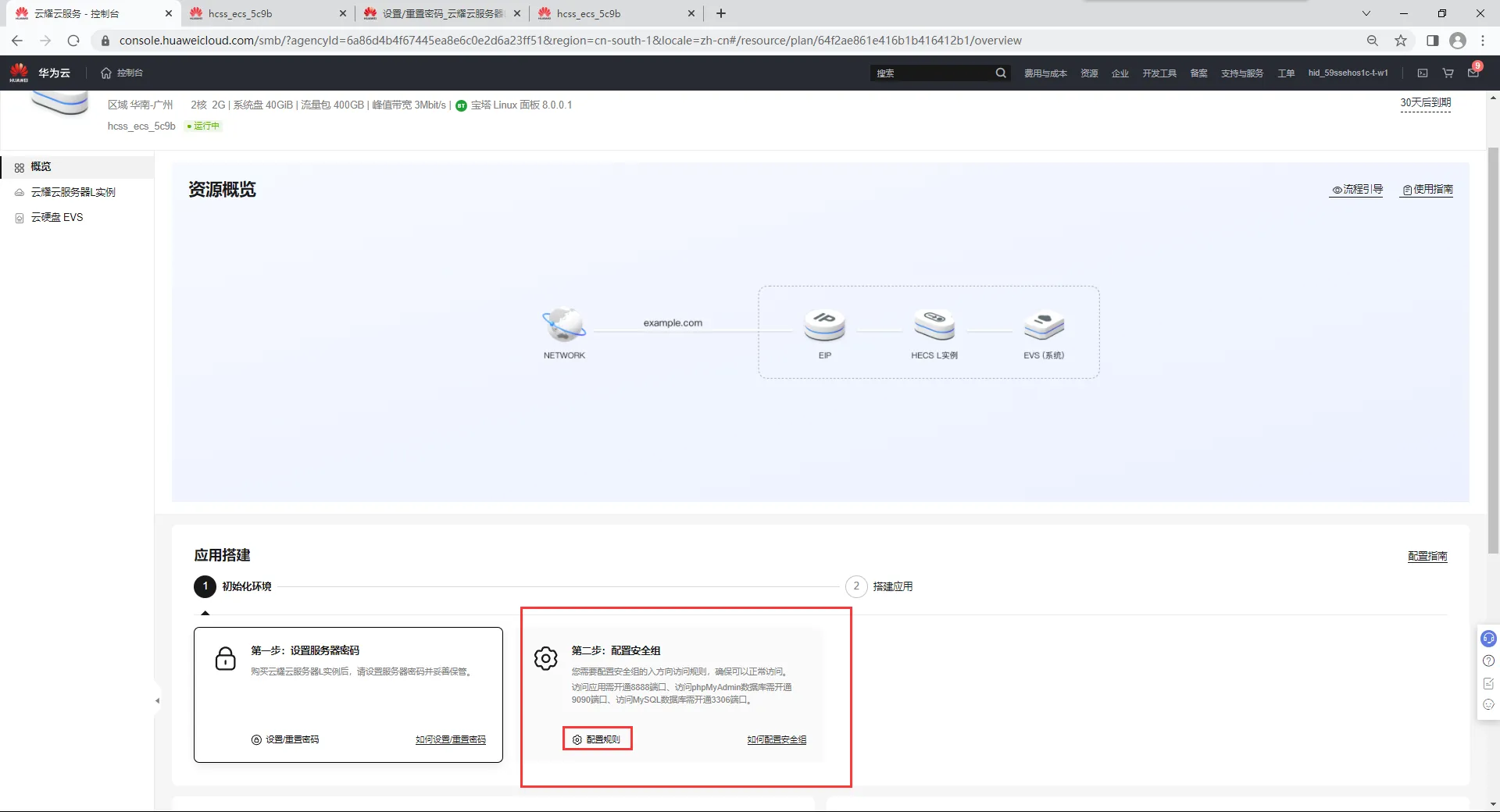1500x812 pixels.
Task: Open the customer service chat floating icon
Action: [x=1488, y=639]
